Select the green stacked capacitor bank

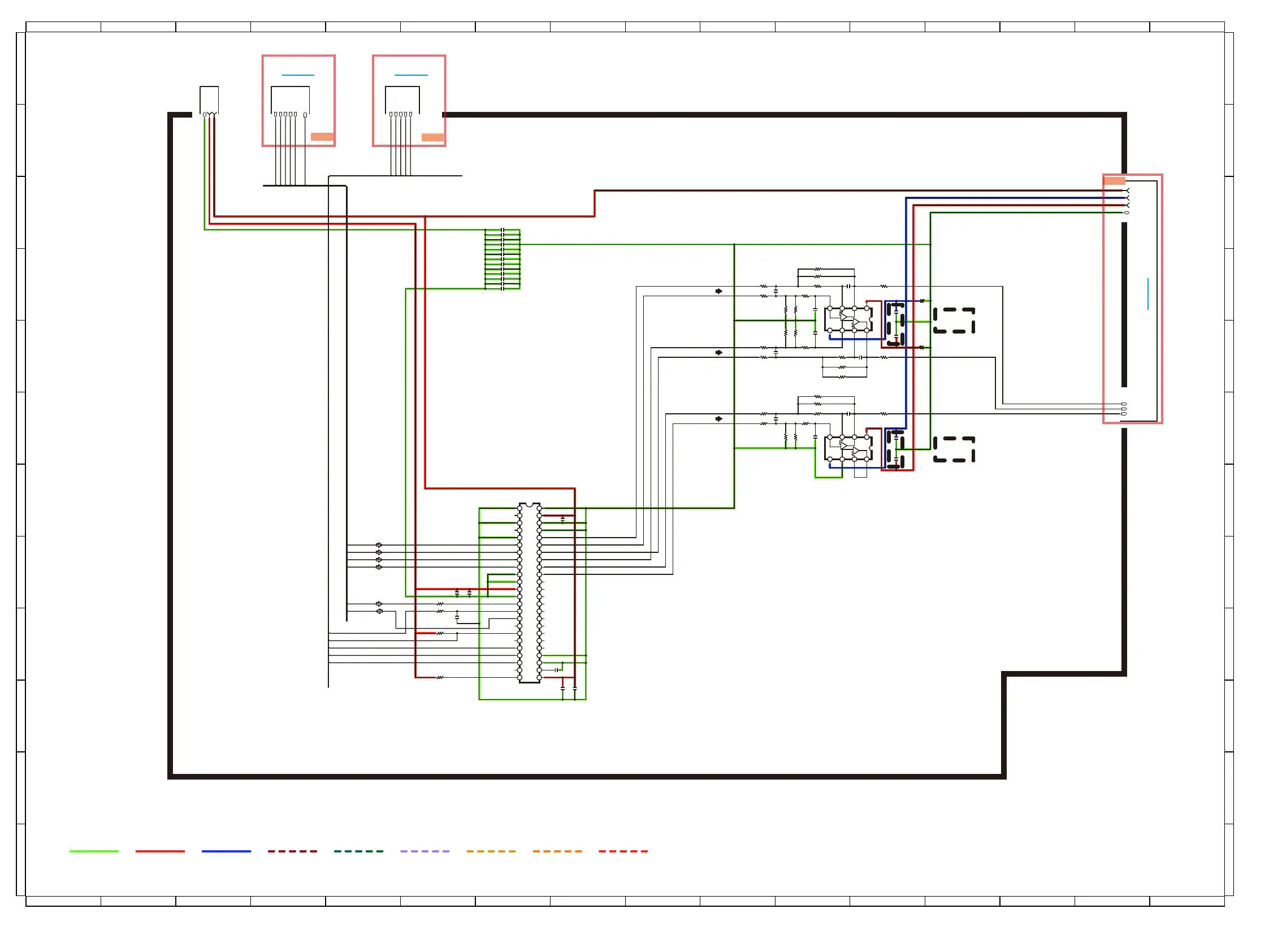pyautogui.click(x=503, y=259)
